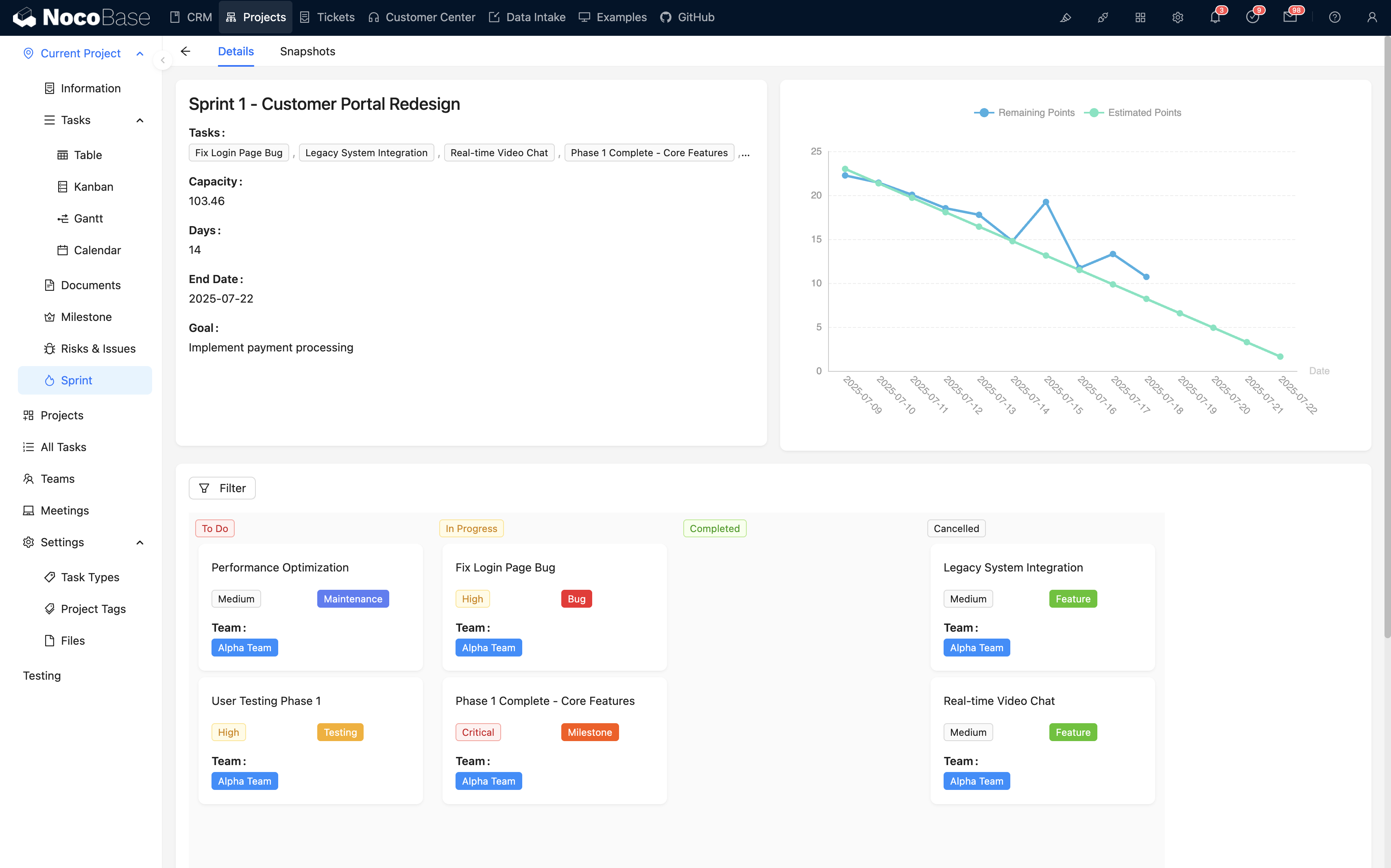Collapse the sidebar with the chevron handle
Image resolution: width=1391 pixels, height=868 pixels.
[x=162, y=60]
